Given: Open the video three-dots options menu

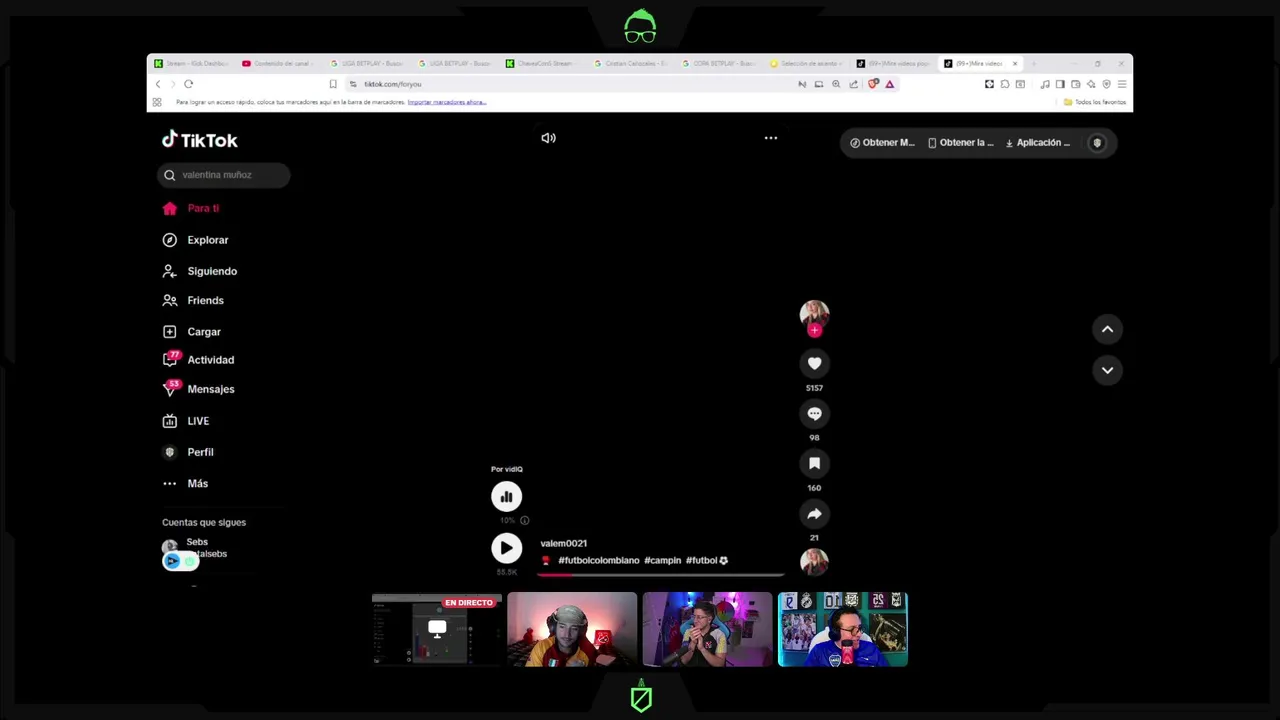Looking at the screenshot, I should [771, 138].
